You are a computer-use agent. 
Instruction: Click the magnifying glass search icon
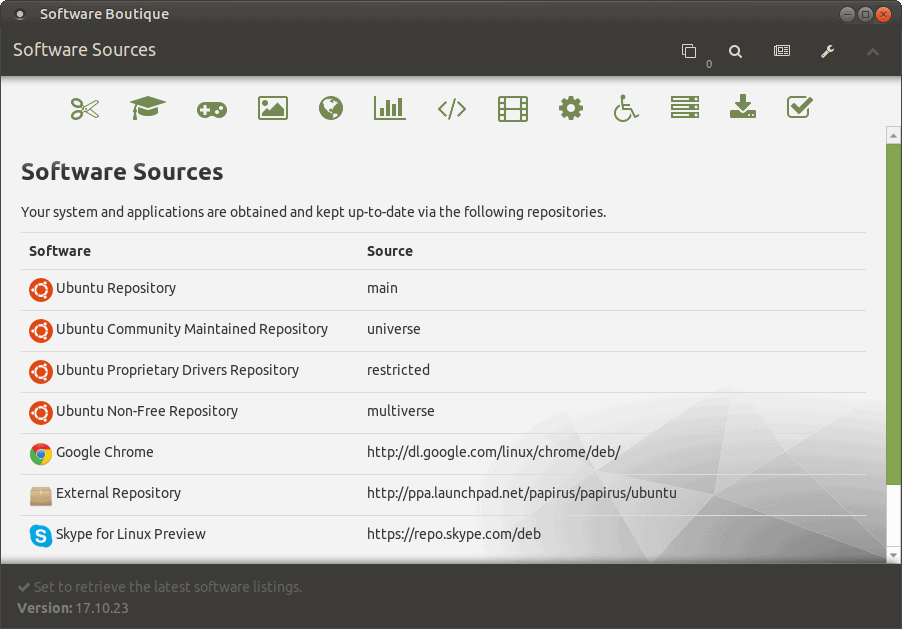(x=735, y=51)
